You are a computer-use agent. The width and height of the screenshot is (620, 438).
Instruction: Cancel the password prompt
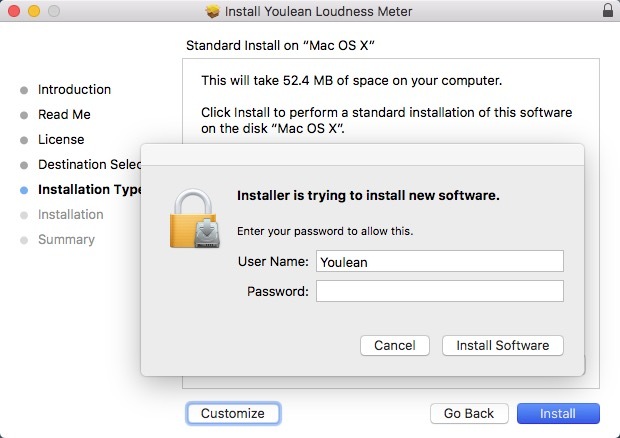click(394, 345)
